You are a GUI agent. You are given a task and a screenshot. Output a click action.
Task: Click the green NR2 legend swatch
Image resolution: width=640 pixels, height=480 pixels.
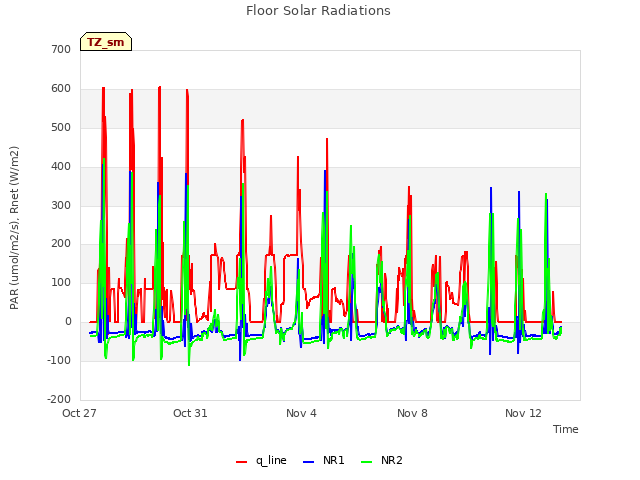tap(367, 462)
